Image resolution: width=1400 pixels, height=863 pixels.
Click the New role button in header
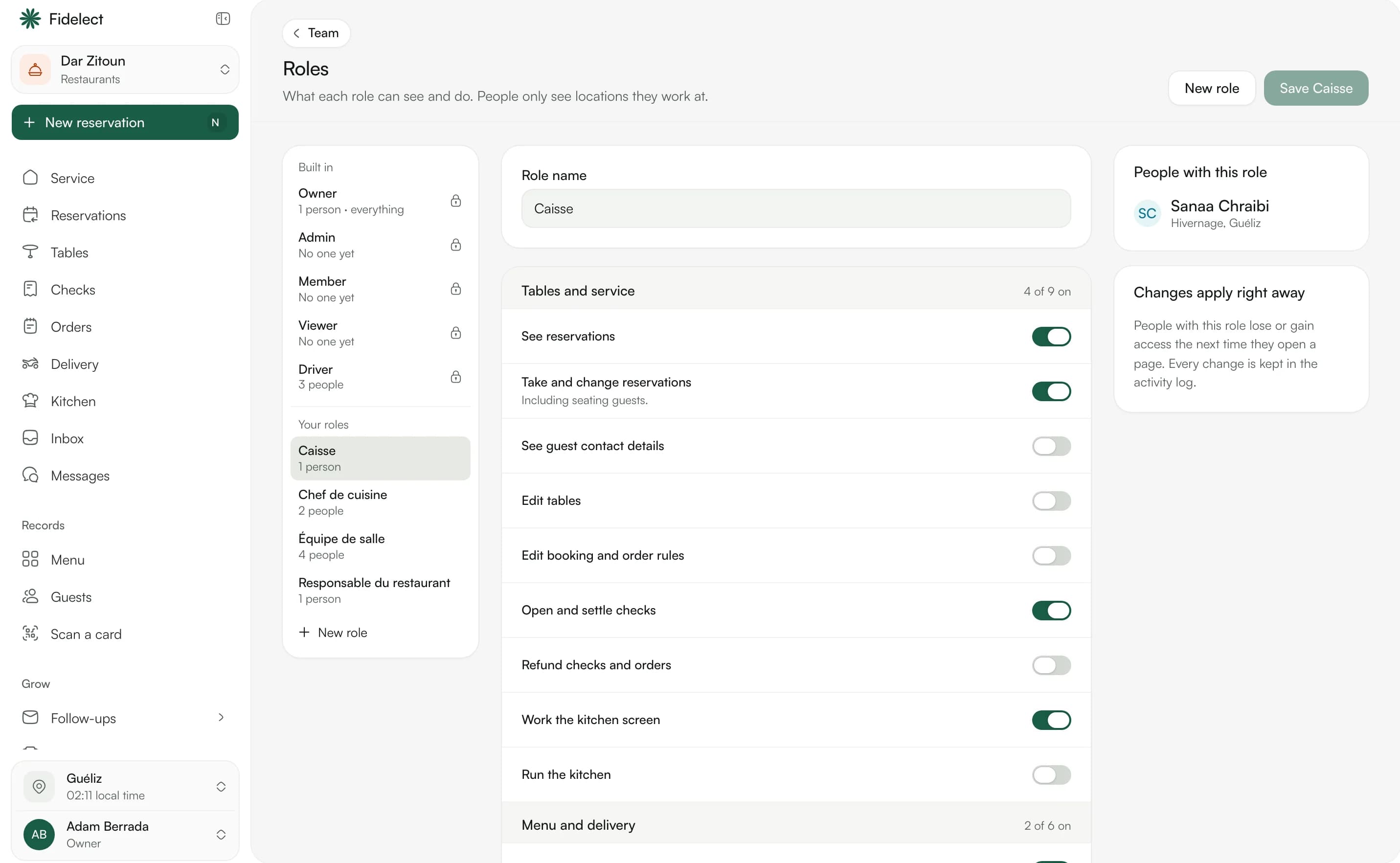click(x=1211, y=88)
